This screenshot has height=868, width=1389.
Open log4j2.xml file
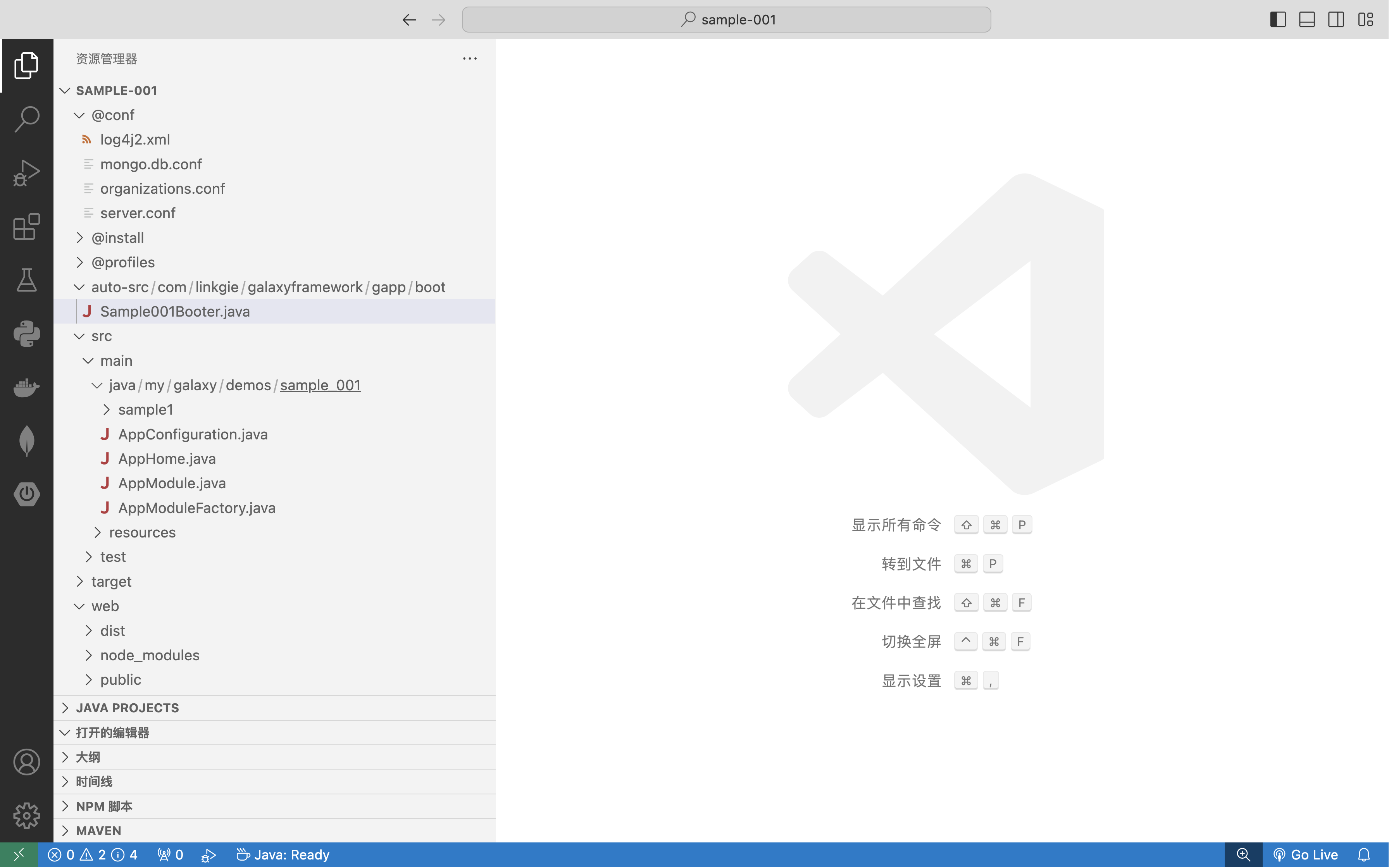[x=274, y=139]
